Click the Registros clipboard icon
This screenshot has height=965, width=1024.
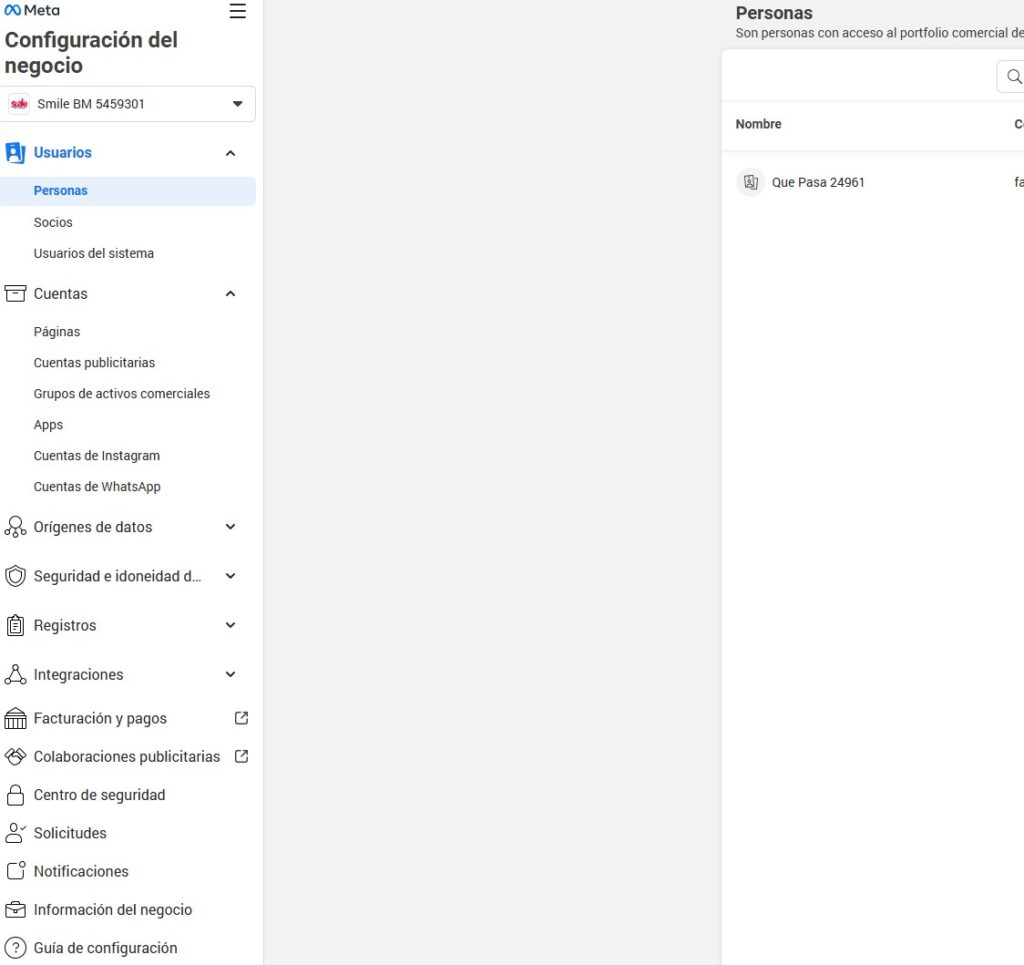click(14, 625)
